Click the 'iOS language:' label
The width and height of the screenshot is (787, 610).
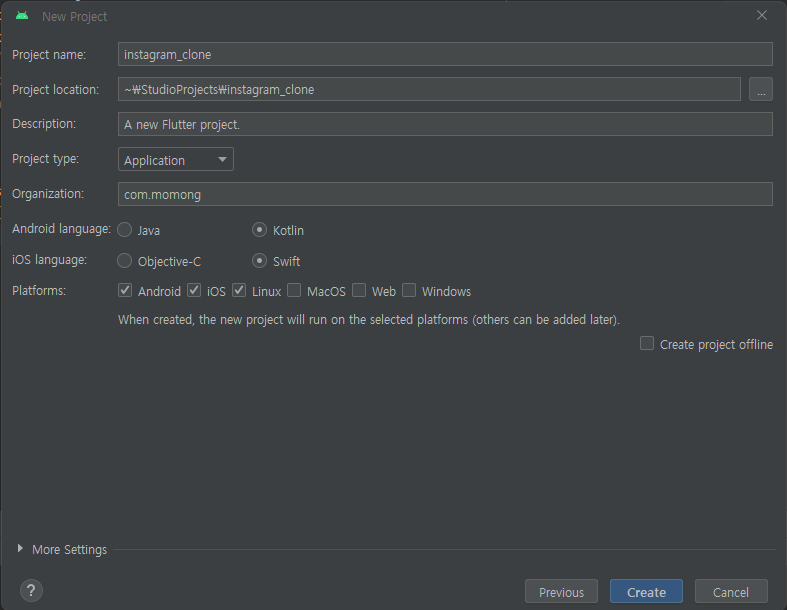click(x=49, y=260)
